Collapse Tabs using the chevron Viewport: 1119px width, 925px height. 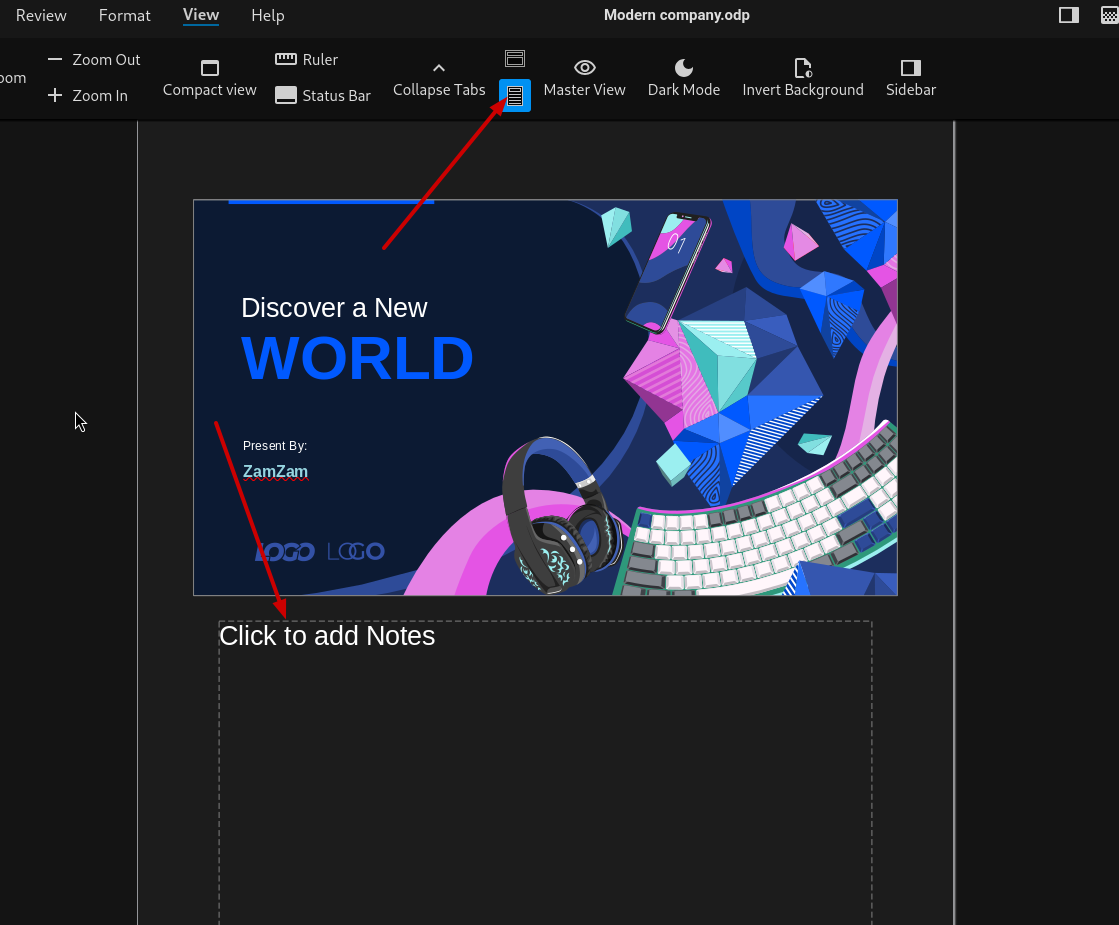tap(439, 79)
